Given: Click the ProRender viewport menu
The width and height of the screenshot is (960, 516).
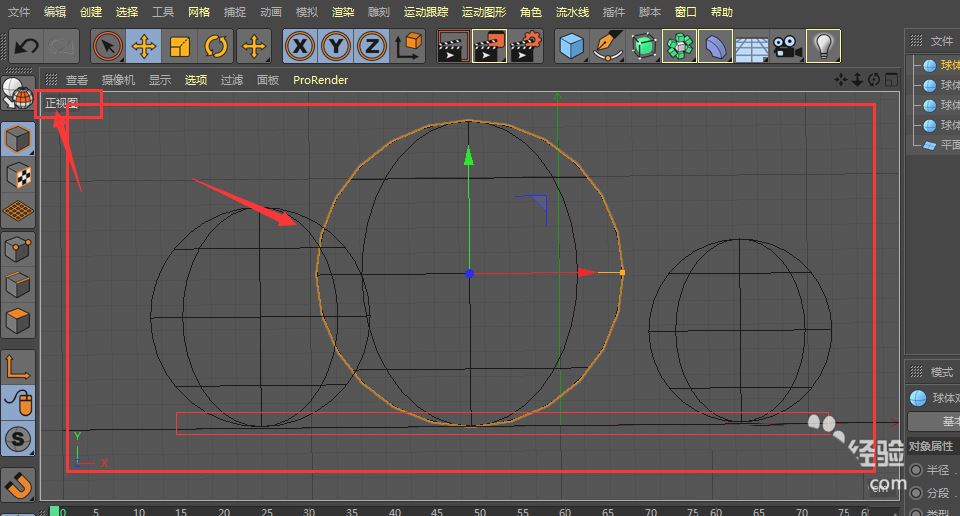Looking at the screenshot, I should click(x=320, y=80).
